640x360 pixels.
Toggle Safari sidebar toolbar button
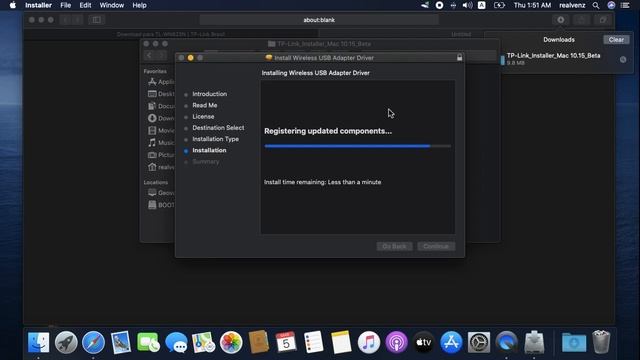96,20
